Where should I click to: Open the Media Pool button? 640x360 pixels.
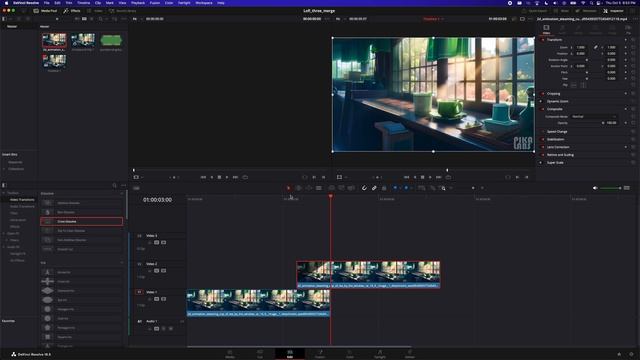(x=45, y=11)
